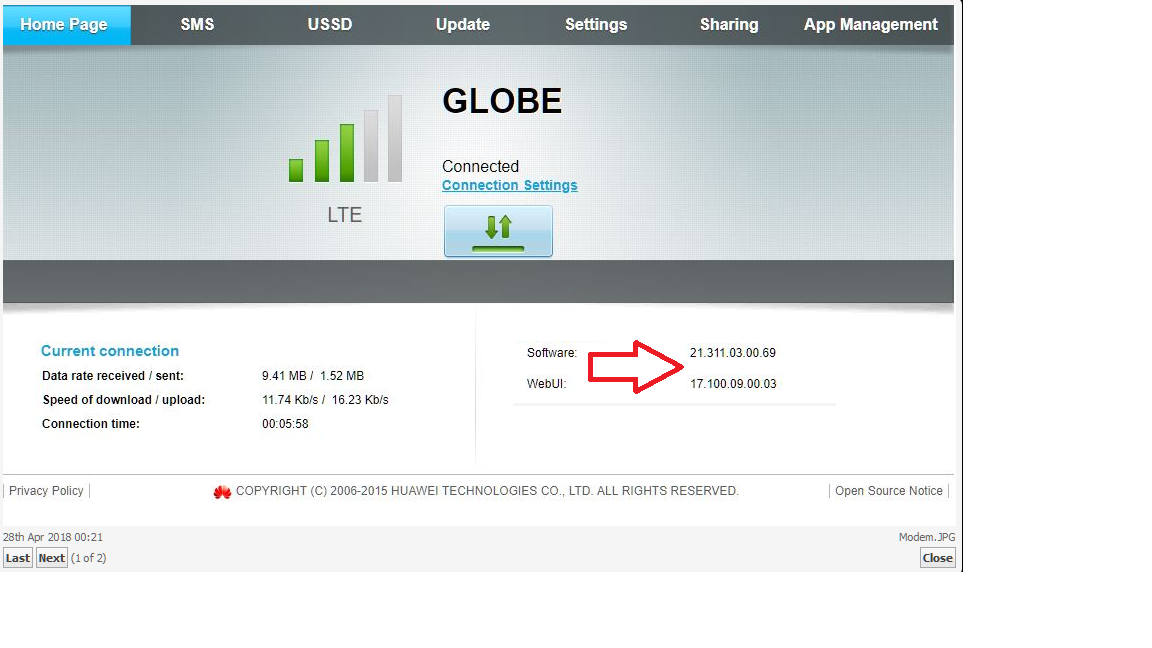Click the Current connection heading

(110, 350)
